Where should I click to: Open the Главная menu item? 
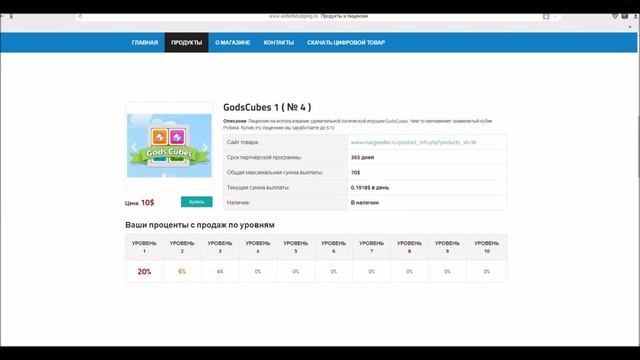(144, 42)
